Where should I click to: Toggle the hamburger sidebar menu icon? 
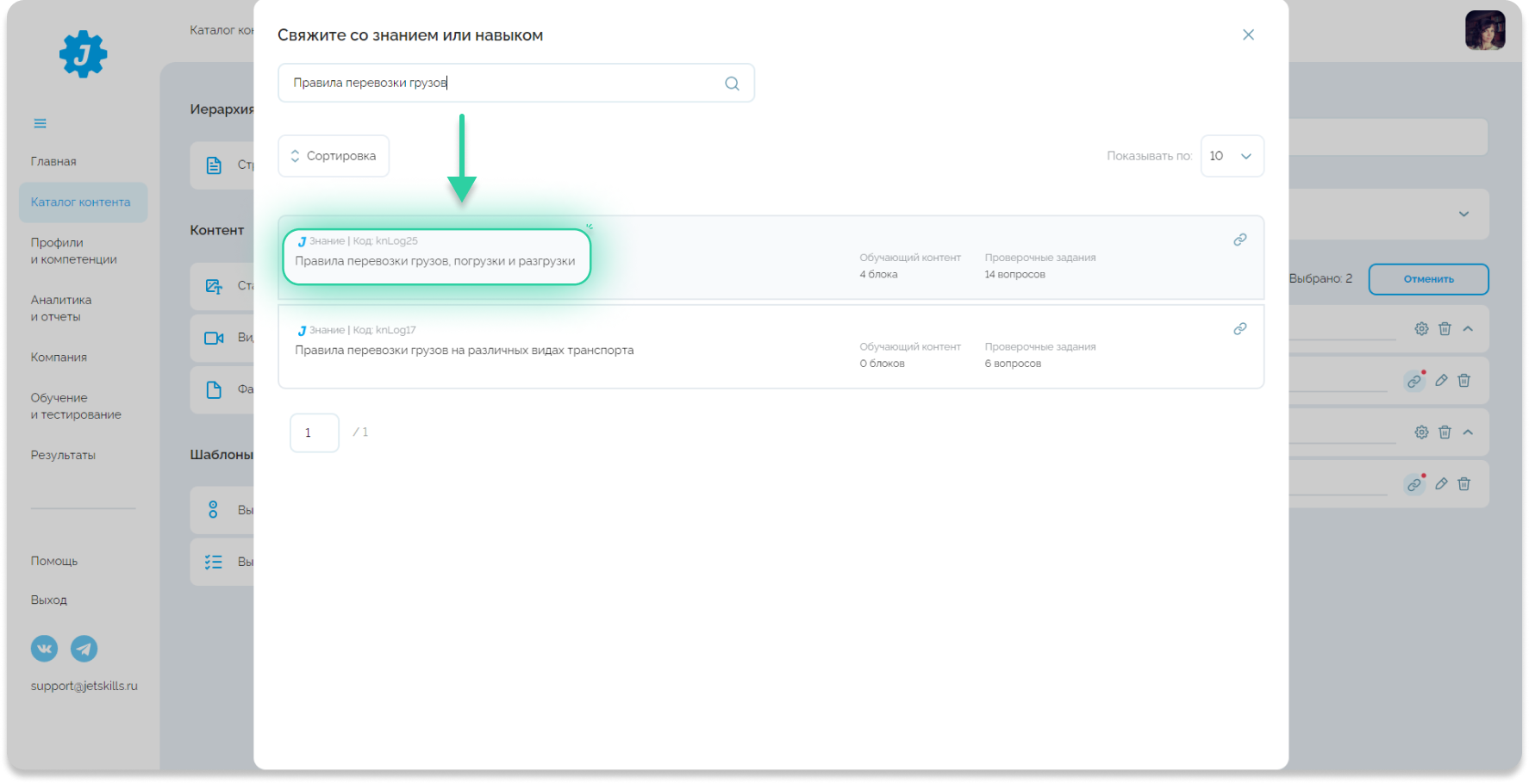click(40, 123)
